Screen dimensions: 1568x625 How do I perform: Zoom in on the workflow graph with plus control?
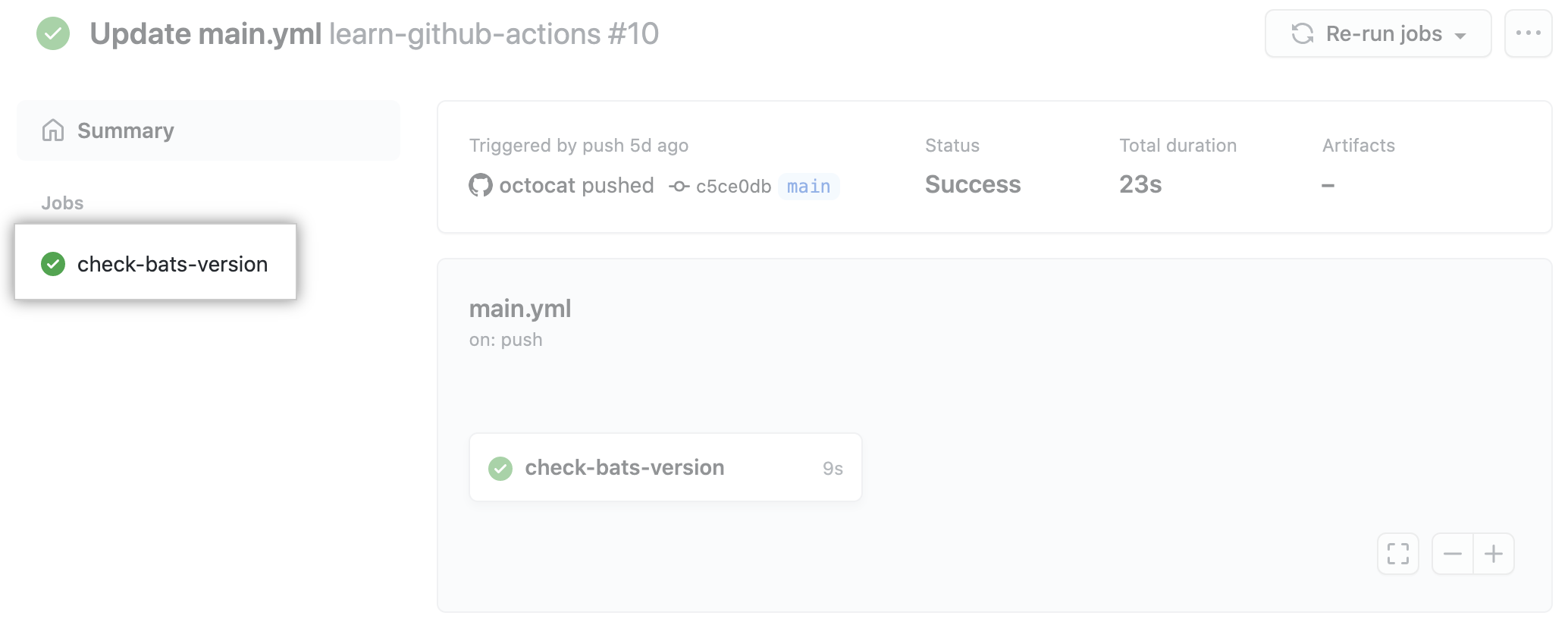click(x=1493, y=554)
